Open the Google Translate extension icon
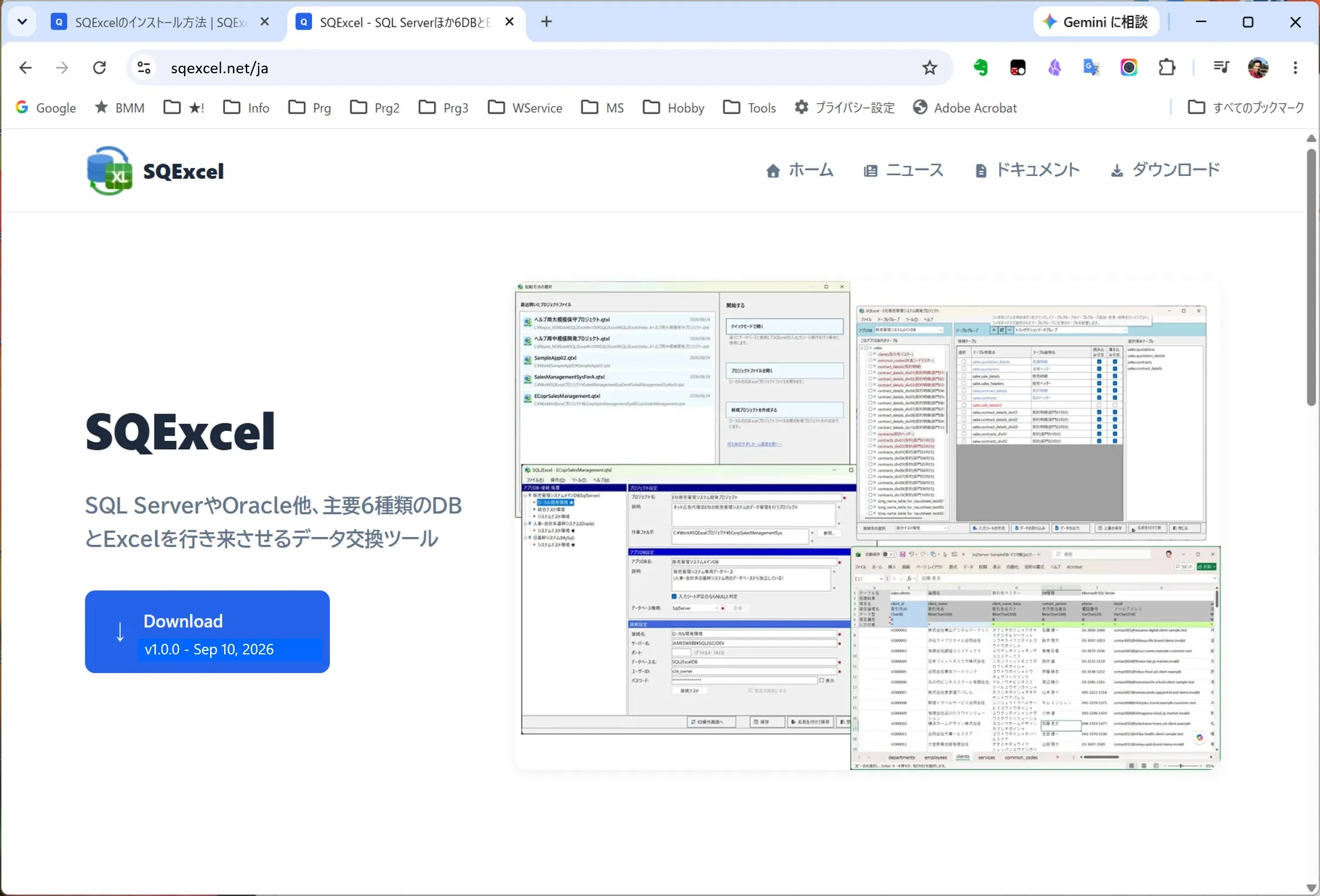The width and height of the screenshot is (1320, 896). [1091, 68]
